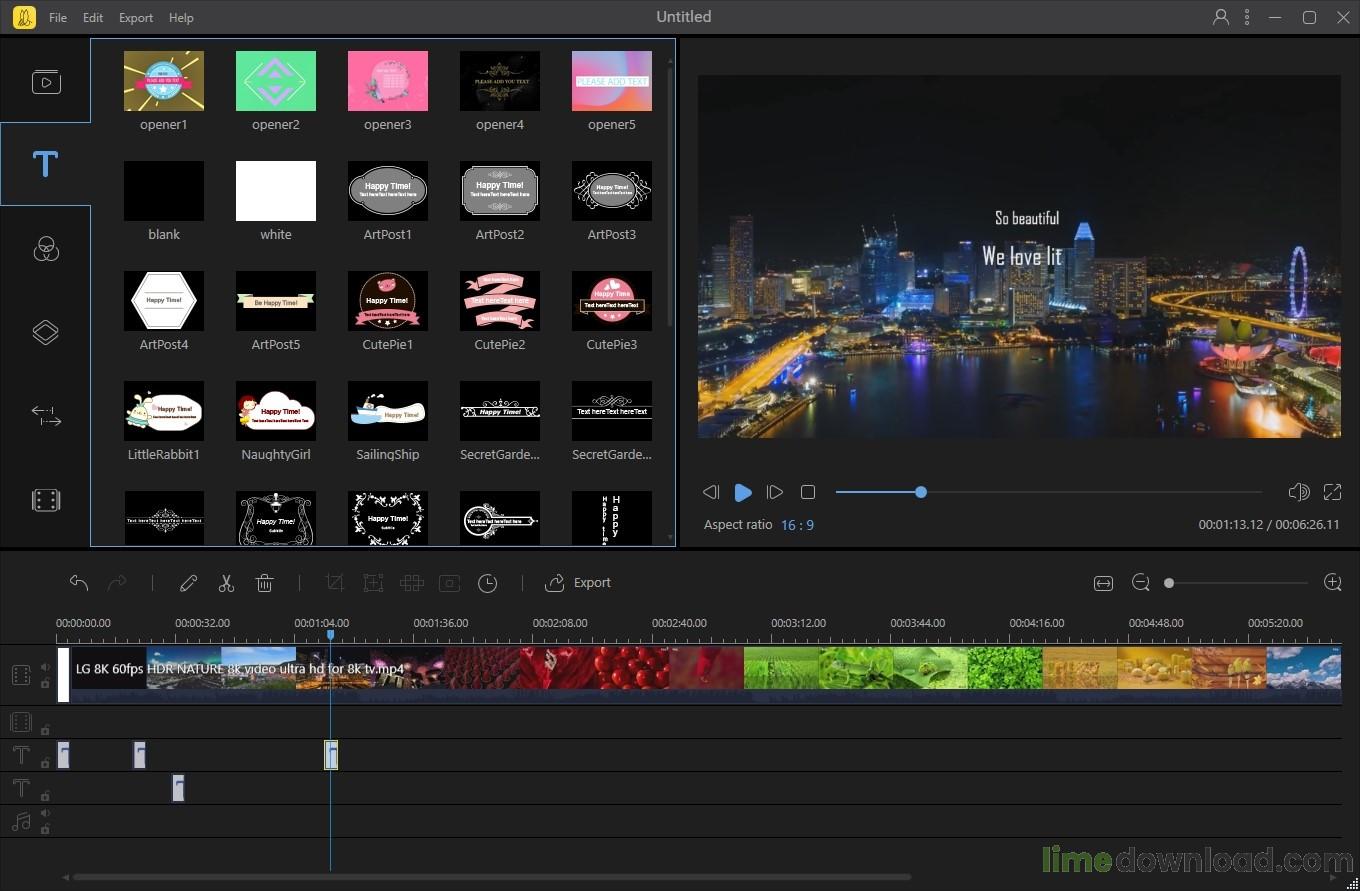Open the Export menu in menu bar

click(136, 18)
